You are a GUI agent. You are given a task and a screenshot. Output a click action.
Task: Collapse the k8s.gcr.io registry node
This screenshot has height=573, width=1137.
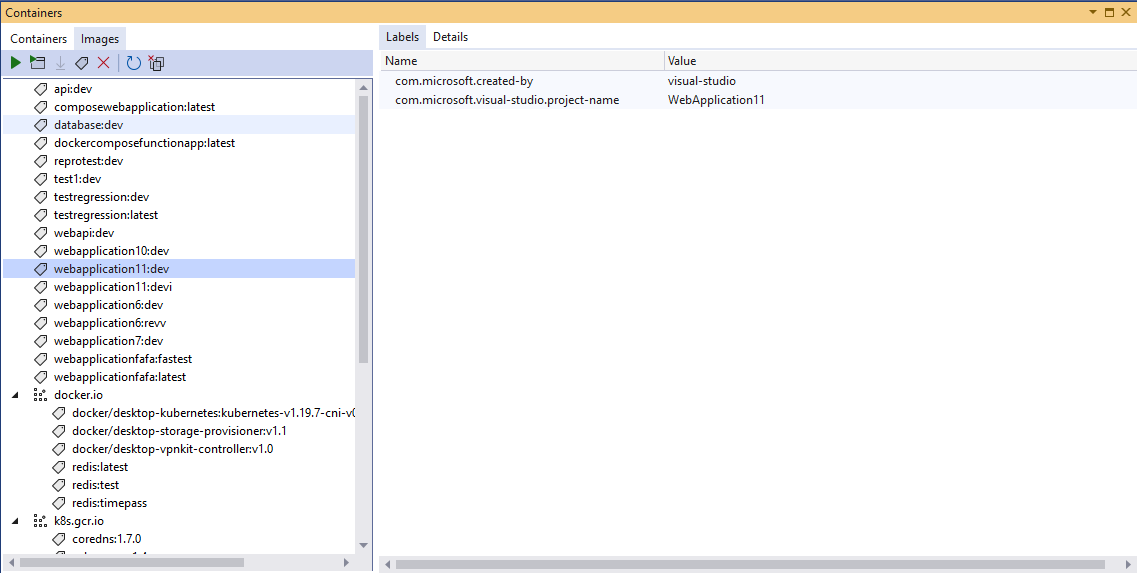click(x=15, y=521)
